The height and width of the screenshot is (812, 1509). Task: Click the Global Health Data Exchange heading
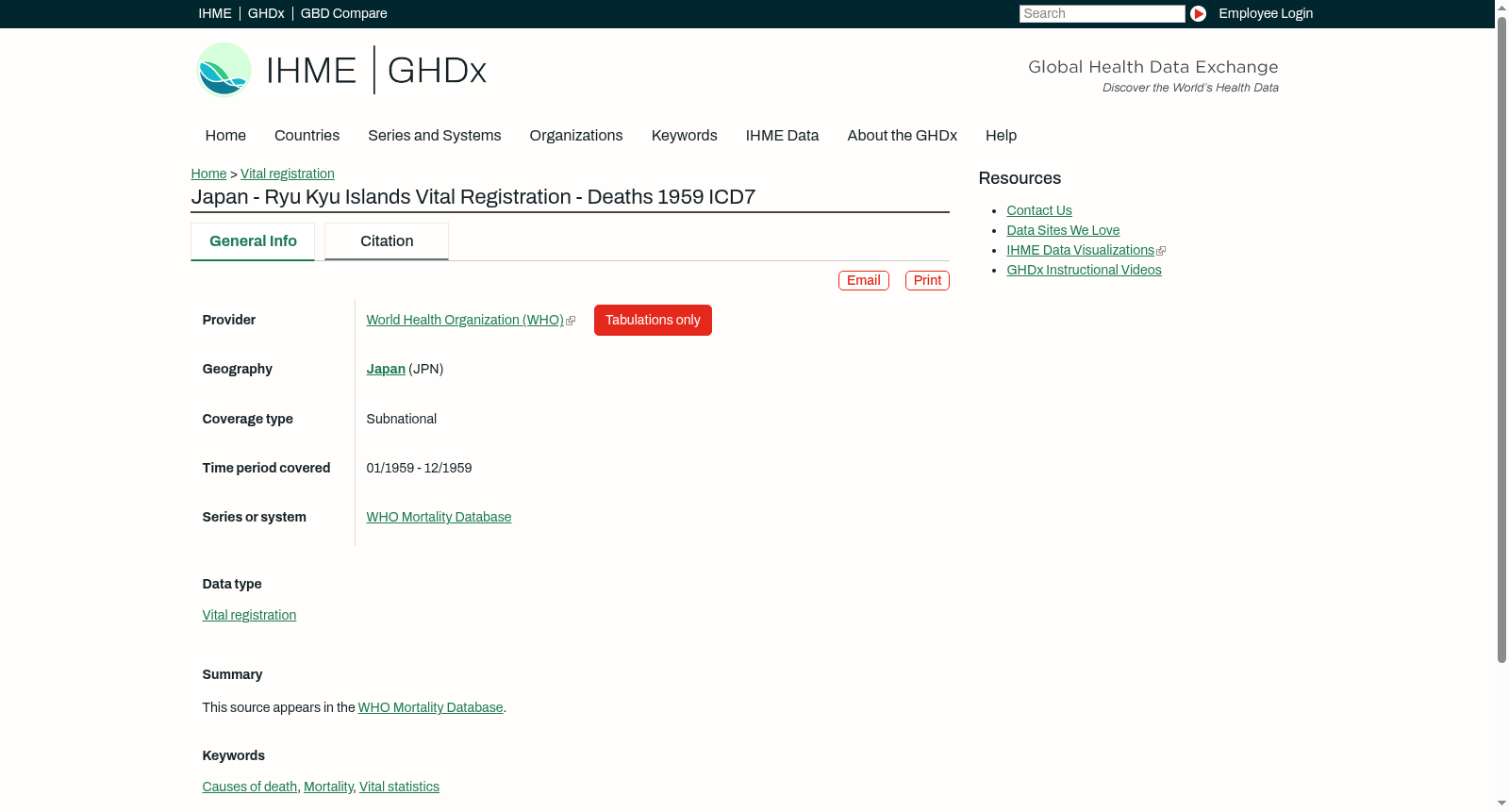point(1152,67)
